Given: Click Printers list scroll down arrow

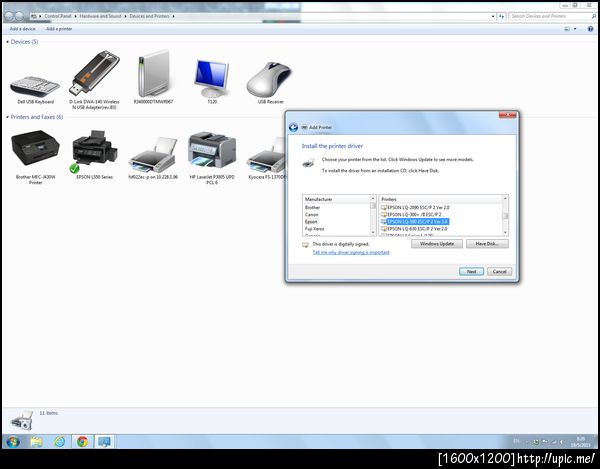Looking at the screenshot, I should click(505, 232).
